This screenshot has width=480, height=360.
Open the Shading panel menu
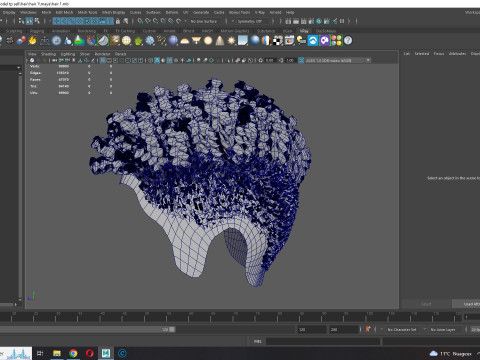49,54
